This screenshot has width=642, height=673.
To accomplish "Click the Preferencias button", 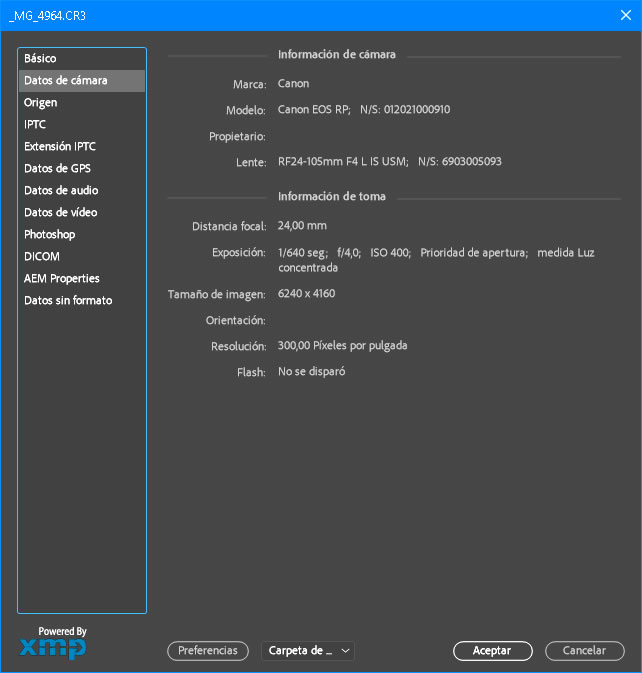I will 208,651.
